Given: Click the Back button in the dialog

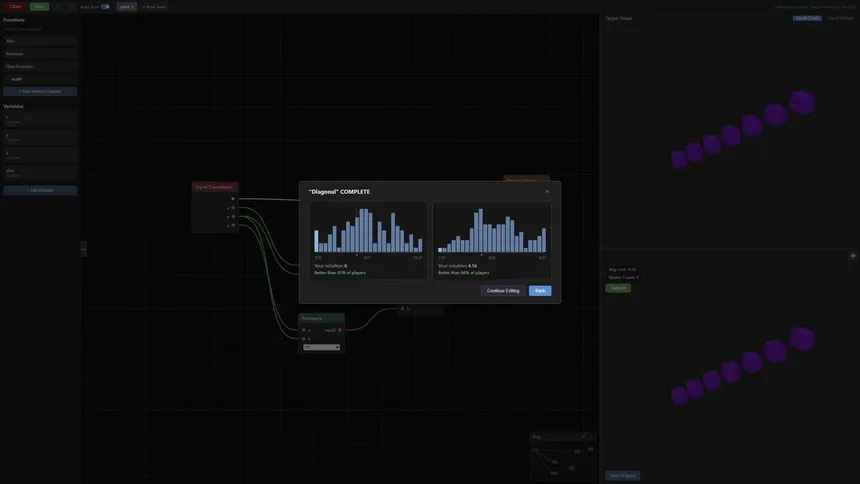Looking at the screenshot, I should (540, 290).
